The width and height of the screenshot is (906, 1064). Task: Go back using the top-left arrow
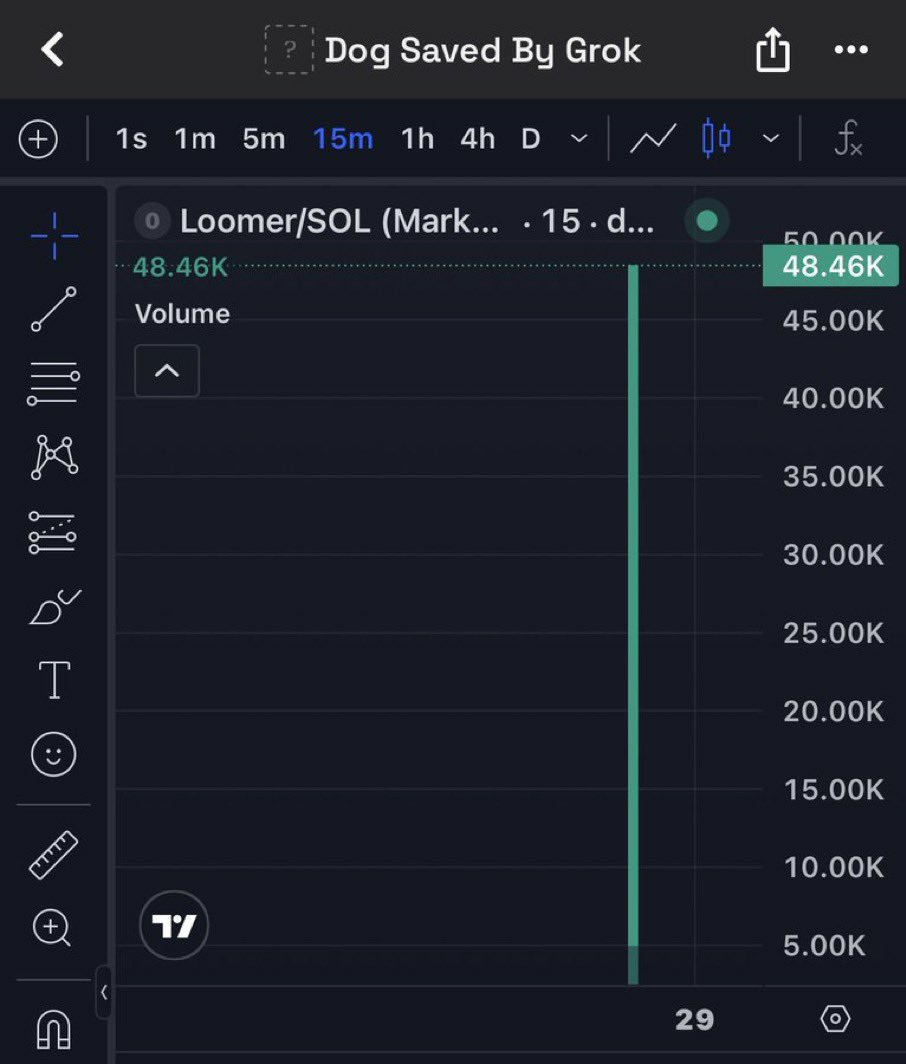tap(52, 50)
